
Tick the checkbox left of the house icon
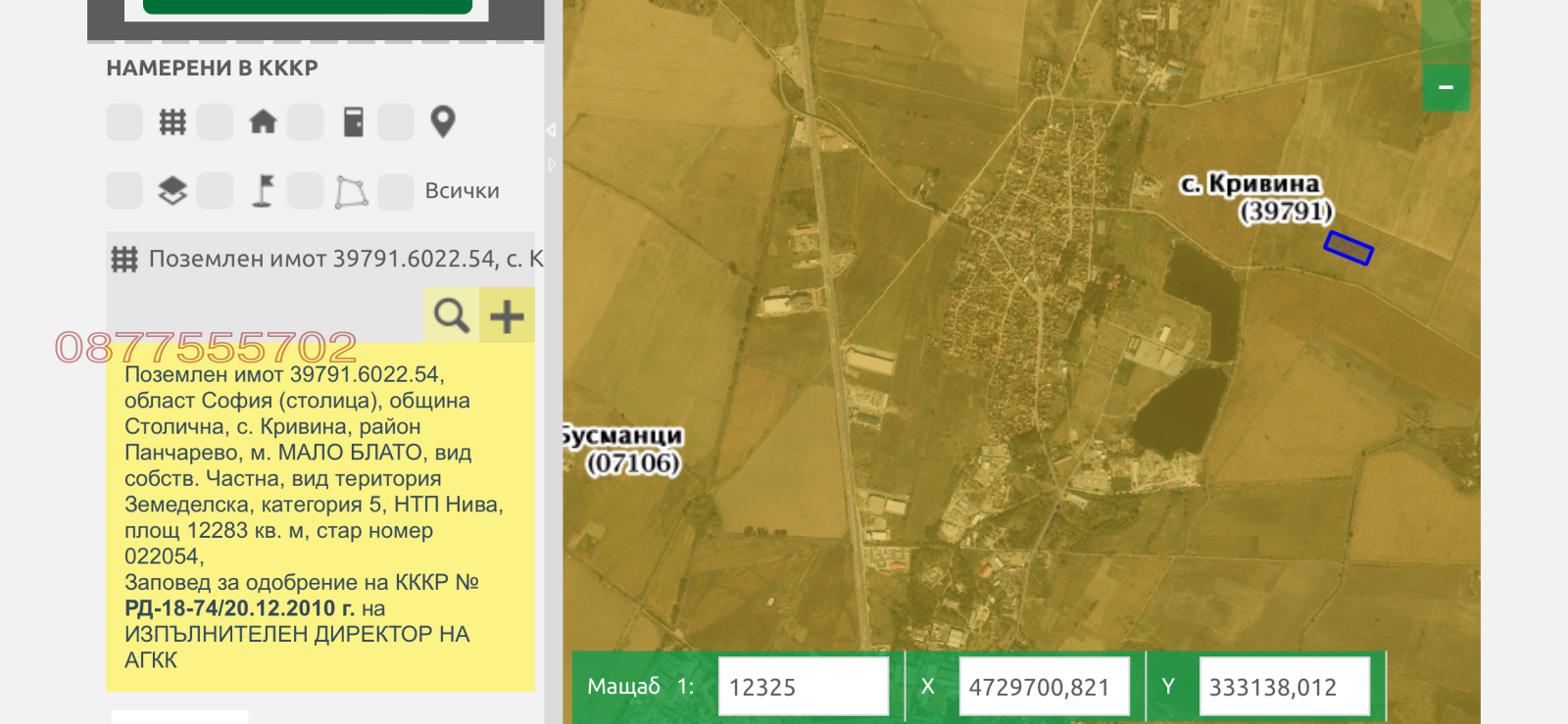coord(215,122)
